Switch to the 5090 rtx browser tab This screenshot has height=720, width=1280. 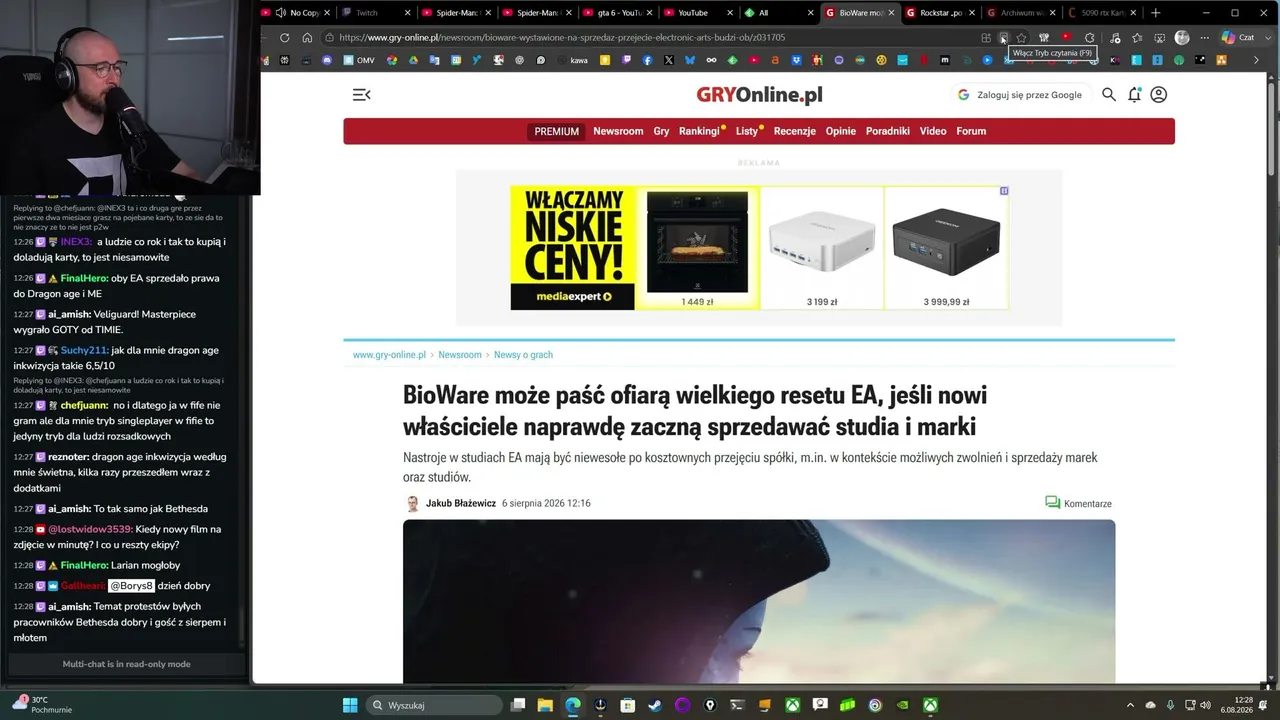coord(1102,13)
